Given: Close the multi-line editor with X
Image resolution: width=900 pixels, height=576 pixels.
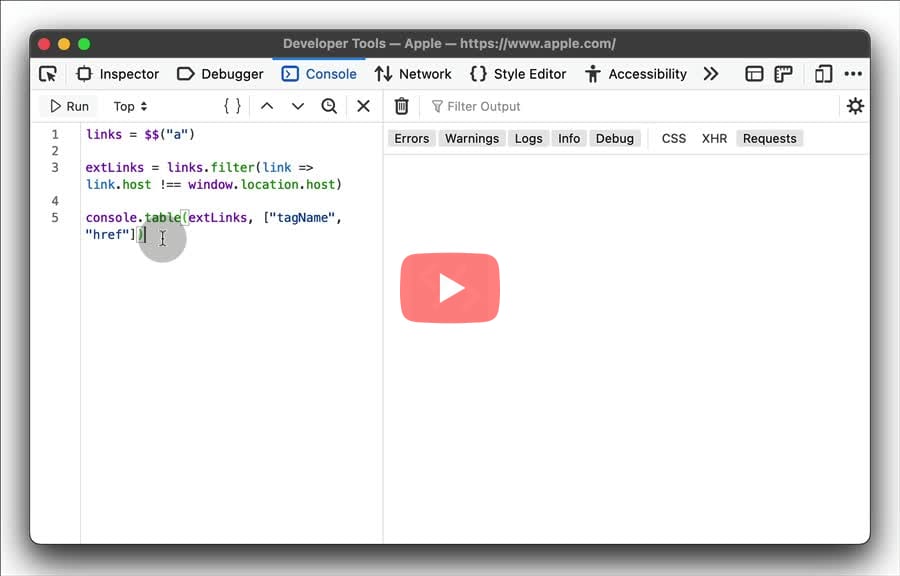Looking at the screenshot, I should tap(363, 106).
